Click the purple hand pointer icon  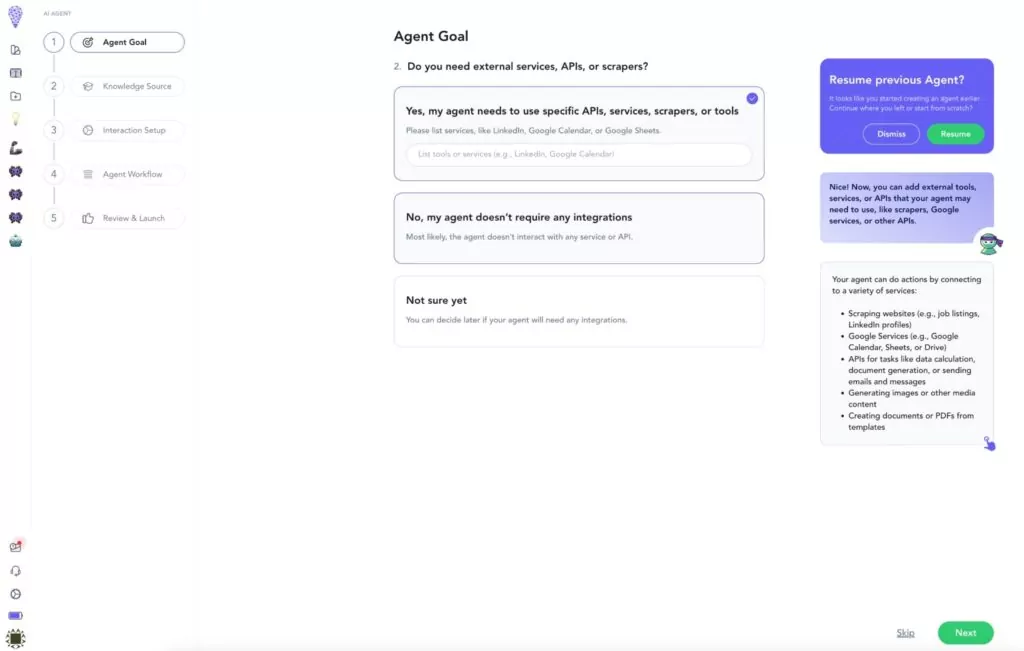(989, 443)
